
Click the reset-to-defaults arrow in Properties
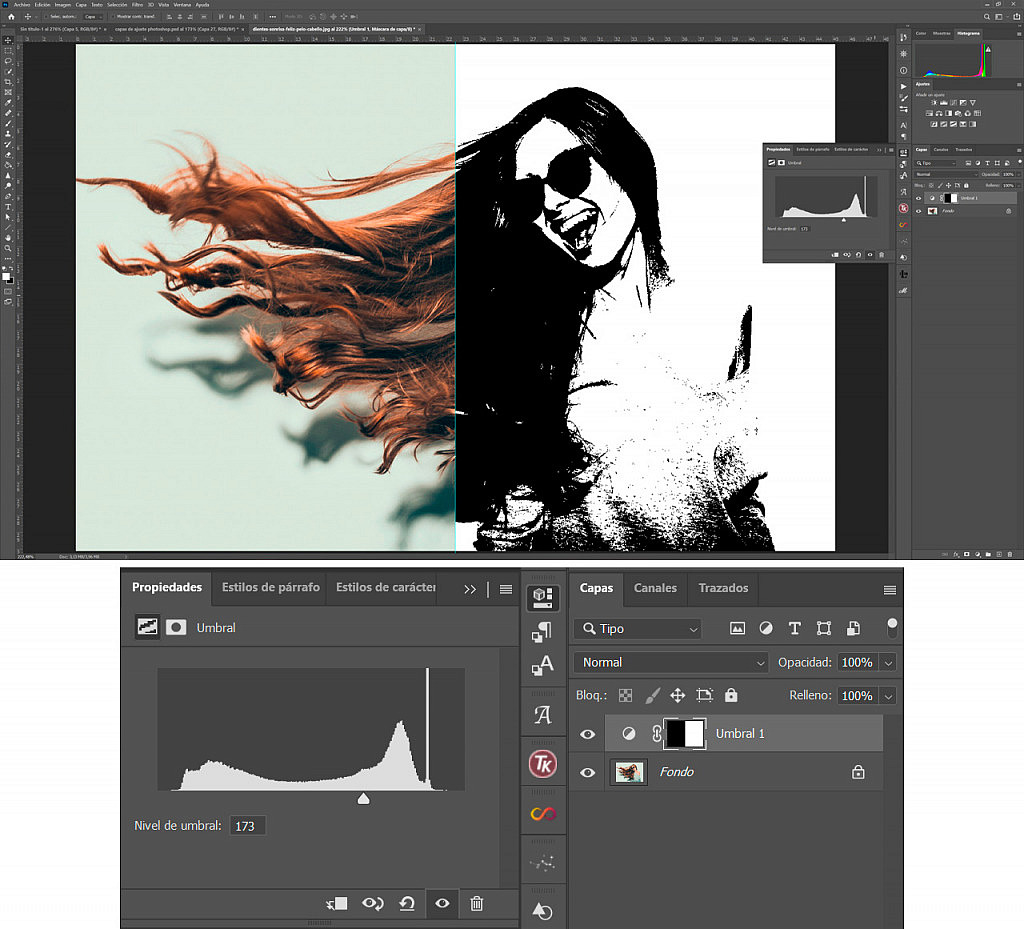point(407,903)
